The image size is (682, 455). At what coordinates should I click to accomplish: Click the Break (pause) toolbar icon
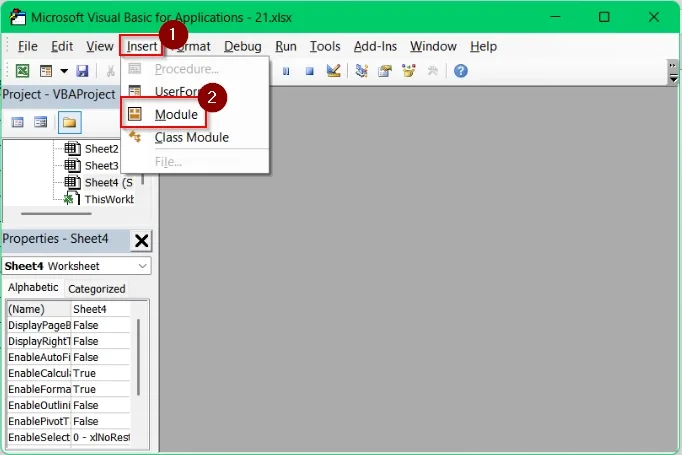(x=286, y=71)
